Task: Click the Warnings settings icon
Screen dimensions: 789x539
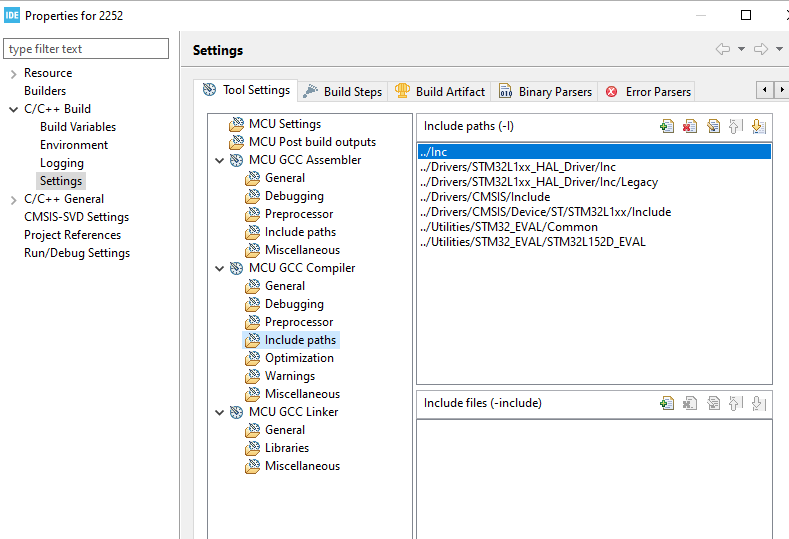Action: coord(253,376)
